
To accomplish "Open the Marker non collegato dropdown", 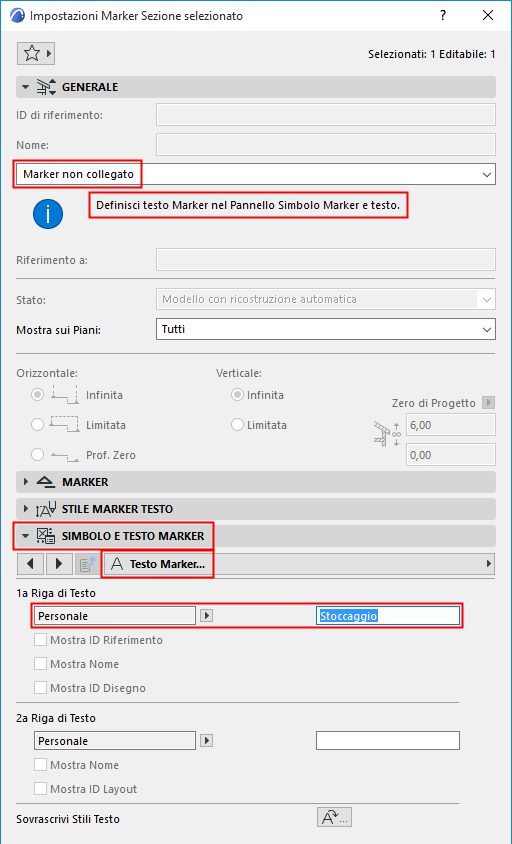I will (x=256, y=174).
